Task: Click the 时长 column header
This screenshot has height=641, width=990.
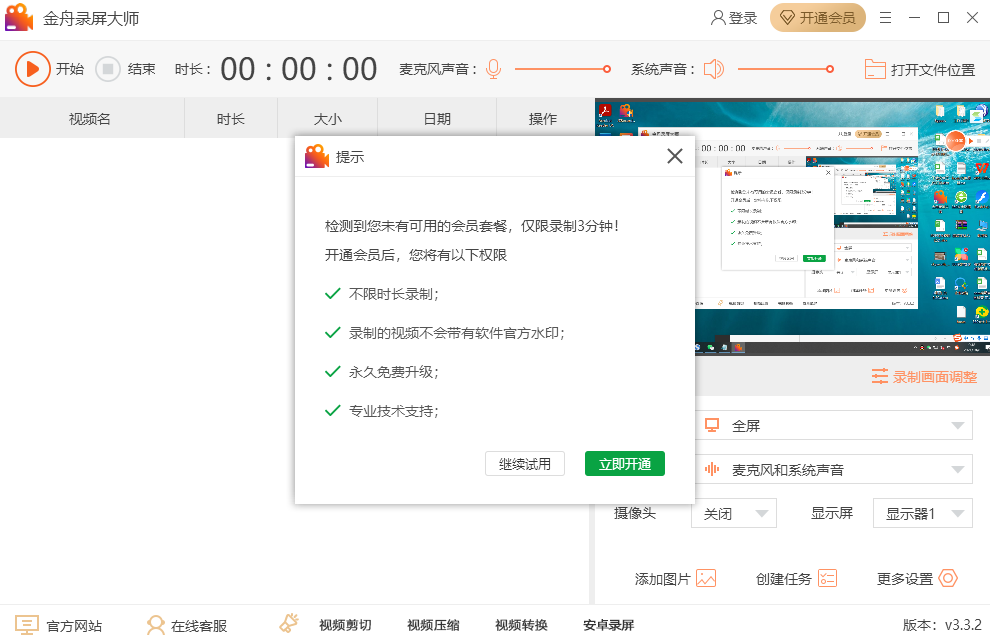Action: pos(230,119)
